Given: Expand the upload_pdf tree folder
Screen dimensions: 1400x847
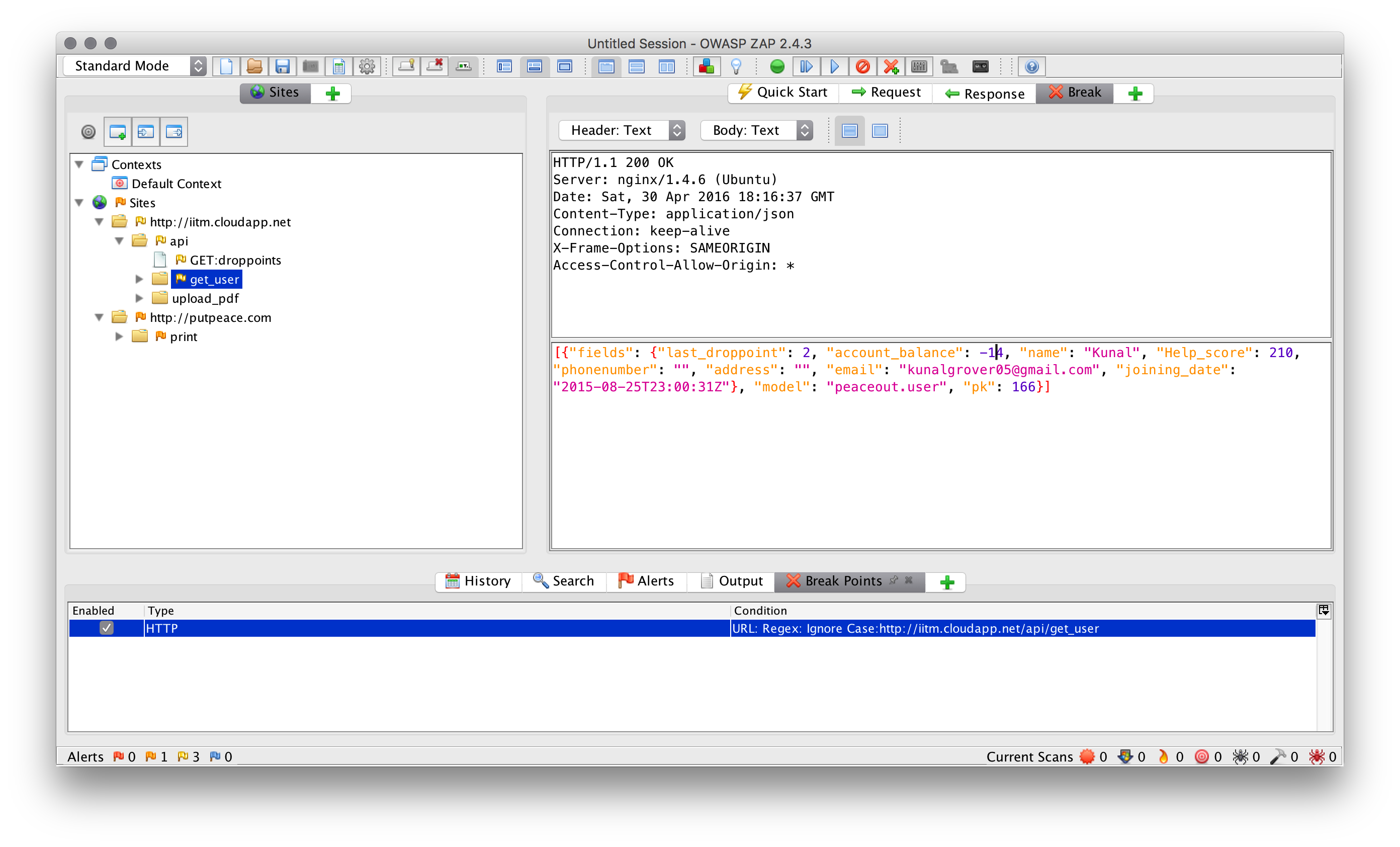Looking at the screenshot, I should coord(139,298).
